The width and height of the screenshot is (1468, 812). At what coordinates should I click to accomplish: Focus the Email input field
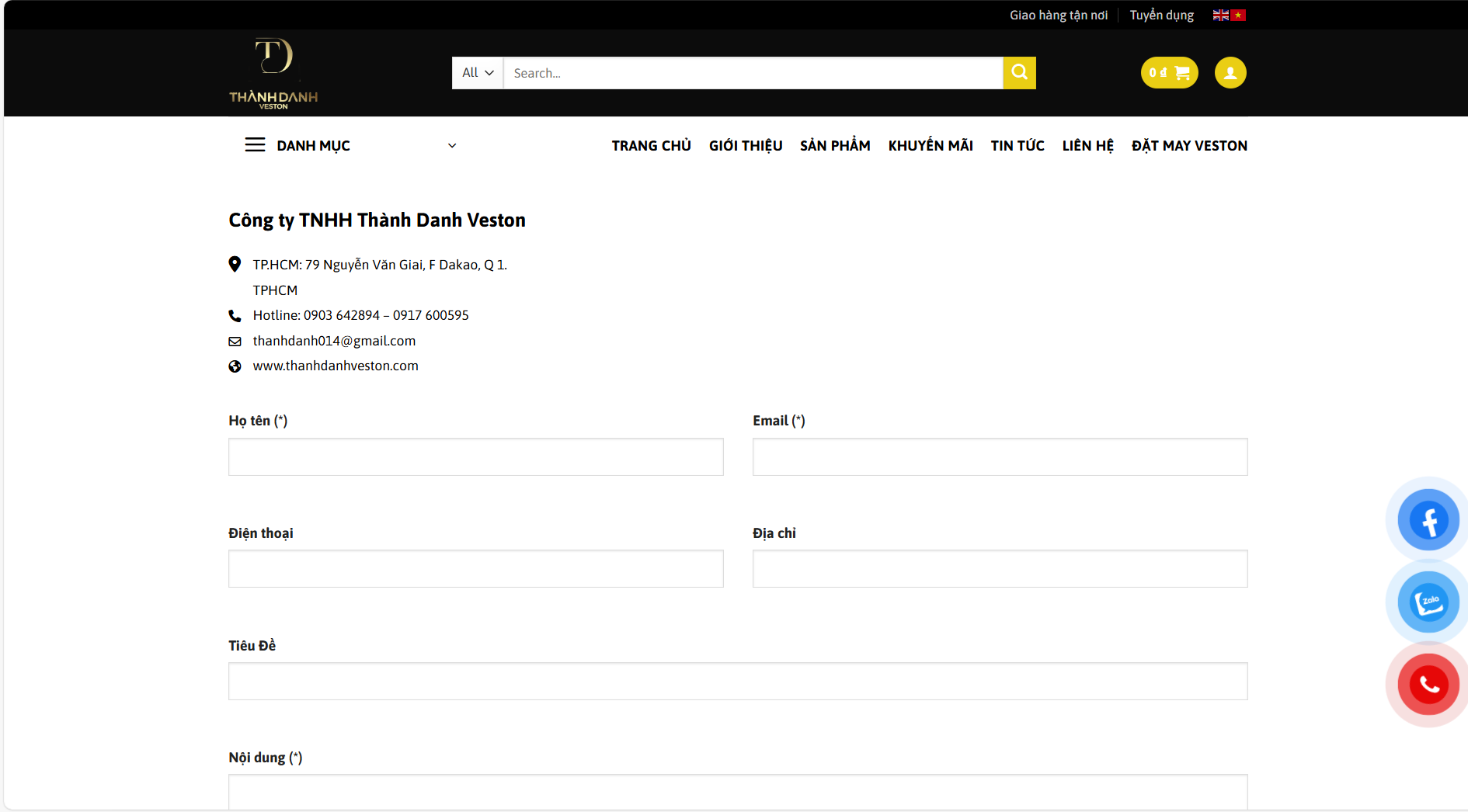[x=1000, y=457]
